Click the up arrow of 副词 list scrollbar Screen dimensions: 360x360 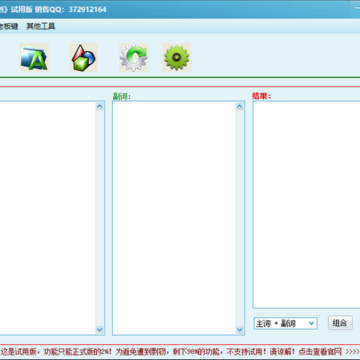240,107
